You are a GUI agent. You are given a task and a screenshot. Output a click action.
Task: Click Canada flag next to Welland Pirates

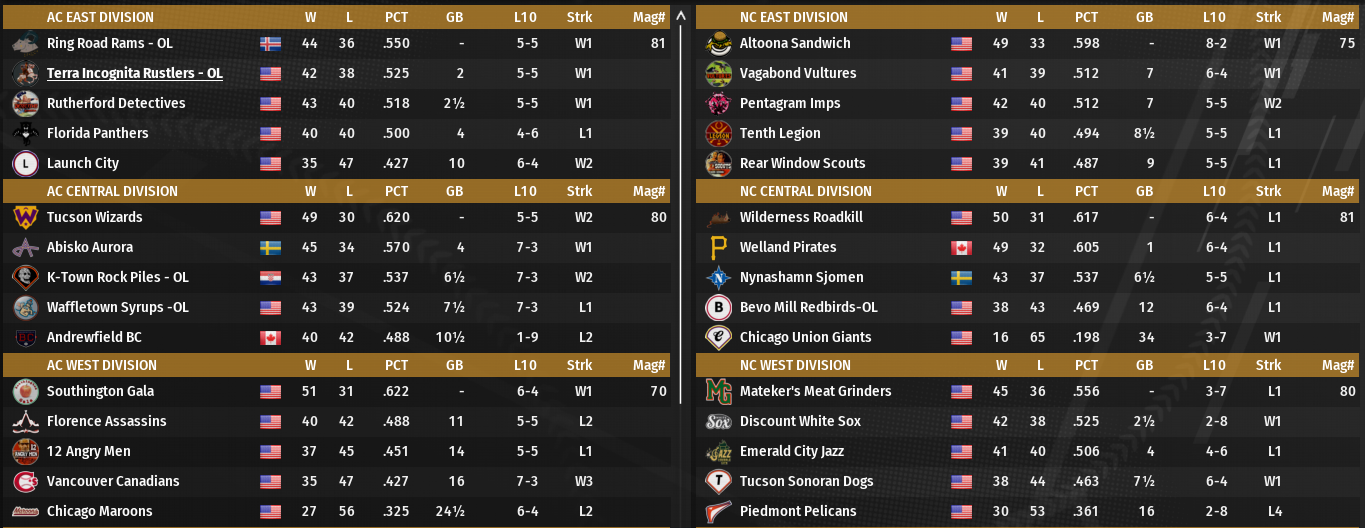point(962,248)
